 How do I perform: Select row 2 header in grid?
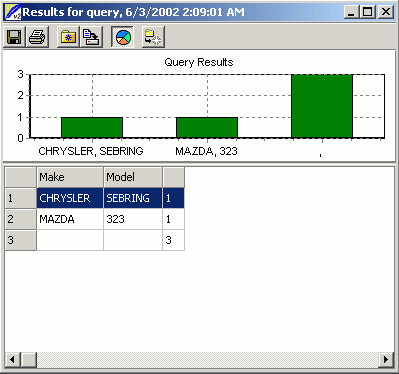[x=20, y=219]
